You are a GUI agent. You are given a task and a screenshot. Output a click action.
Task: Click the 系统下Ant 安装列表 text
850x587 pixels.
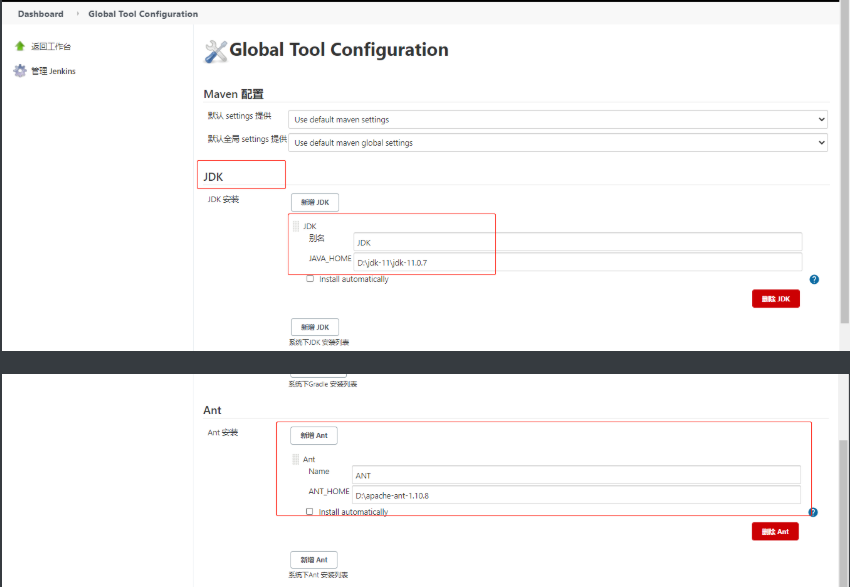click(x=318, y=575)
